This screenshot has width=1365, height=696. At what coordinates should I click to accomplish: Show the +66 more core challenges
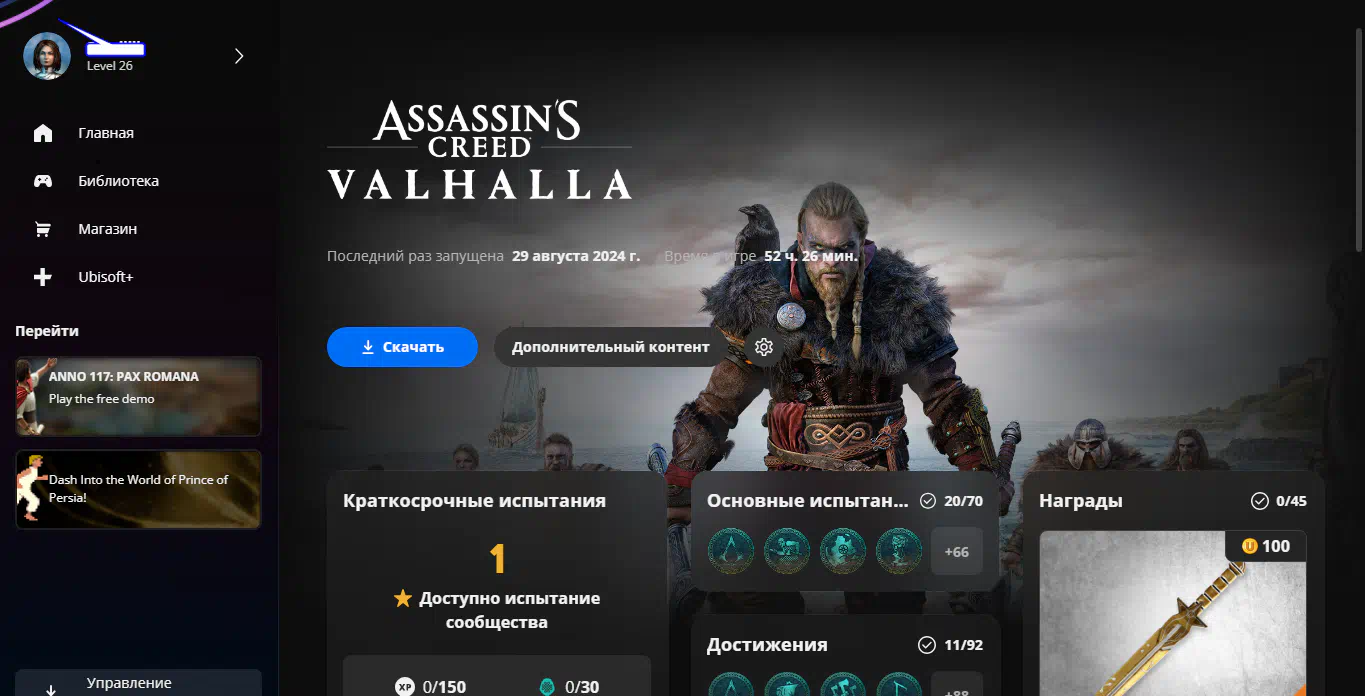[957, 551]
